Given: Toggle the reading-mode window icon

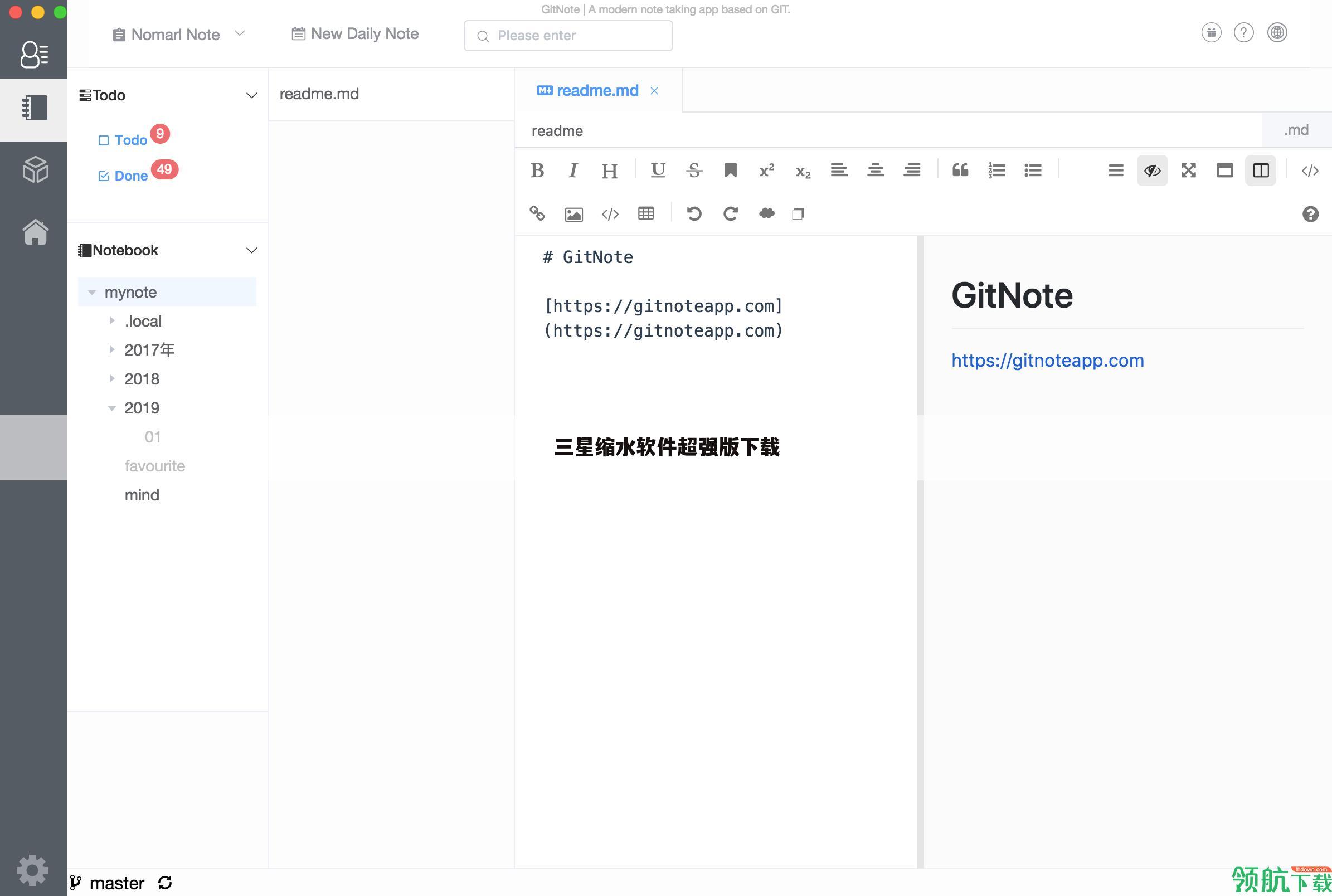Looking at the screenshot, I should (x=1224, y=171).
